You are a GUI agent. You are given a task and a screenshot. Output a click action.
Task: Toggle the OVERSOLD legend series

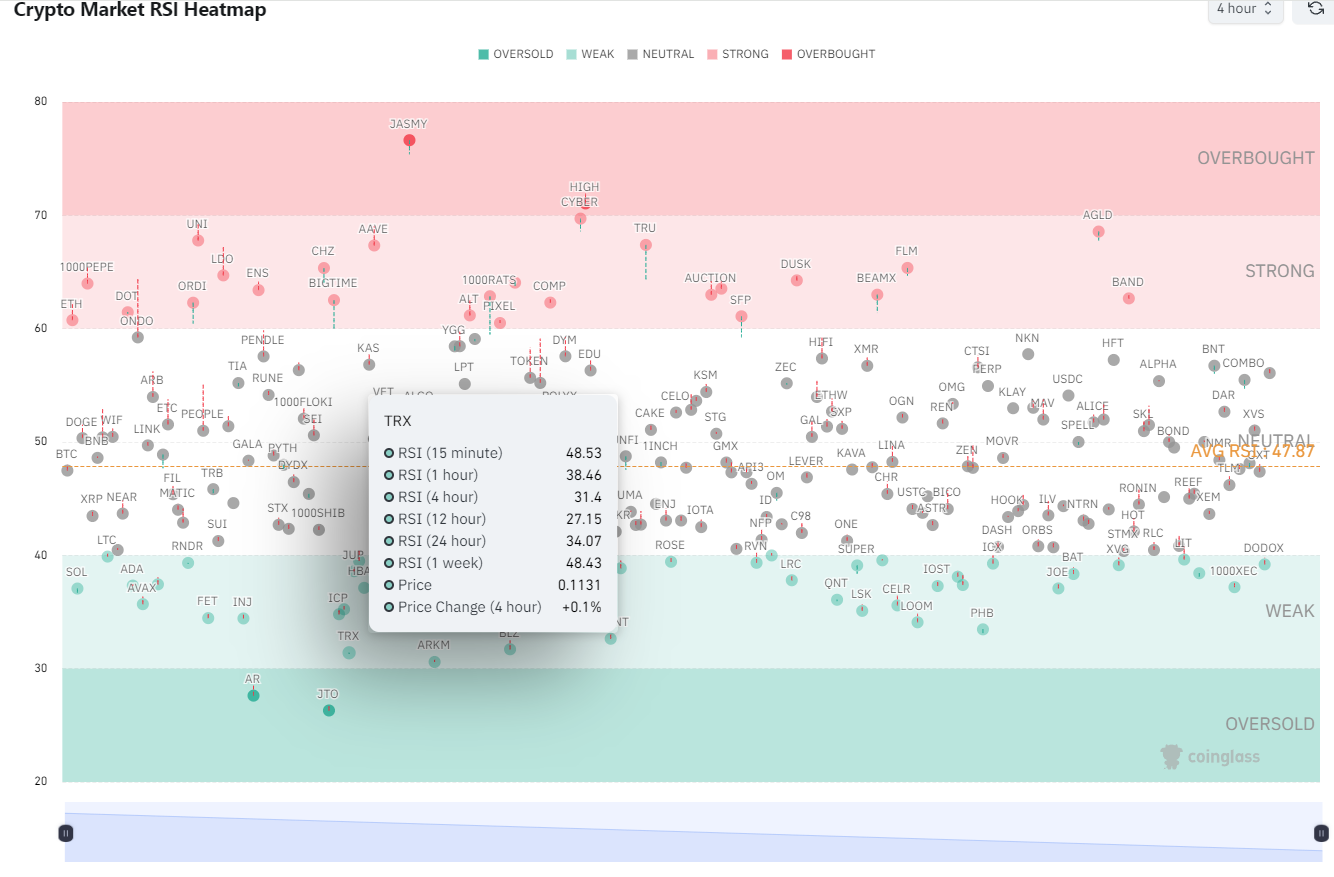516,54
